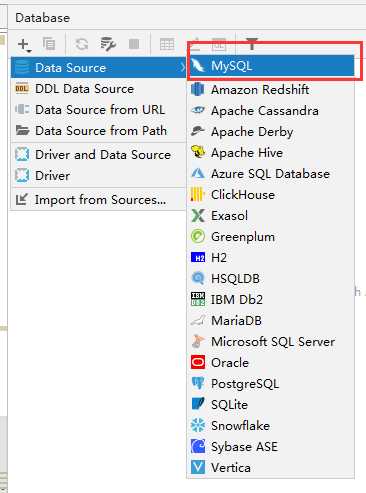Viewport: 366px width, 493px height.
Task: Expand the Data Source submenu arrow
Action: 182,68
